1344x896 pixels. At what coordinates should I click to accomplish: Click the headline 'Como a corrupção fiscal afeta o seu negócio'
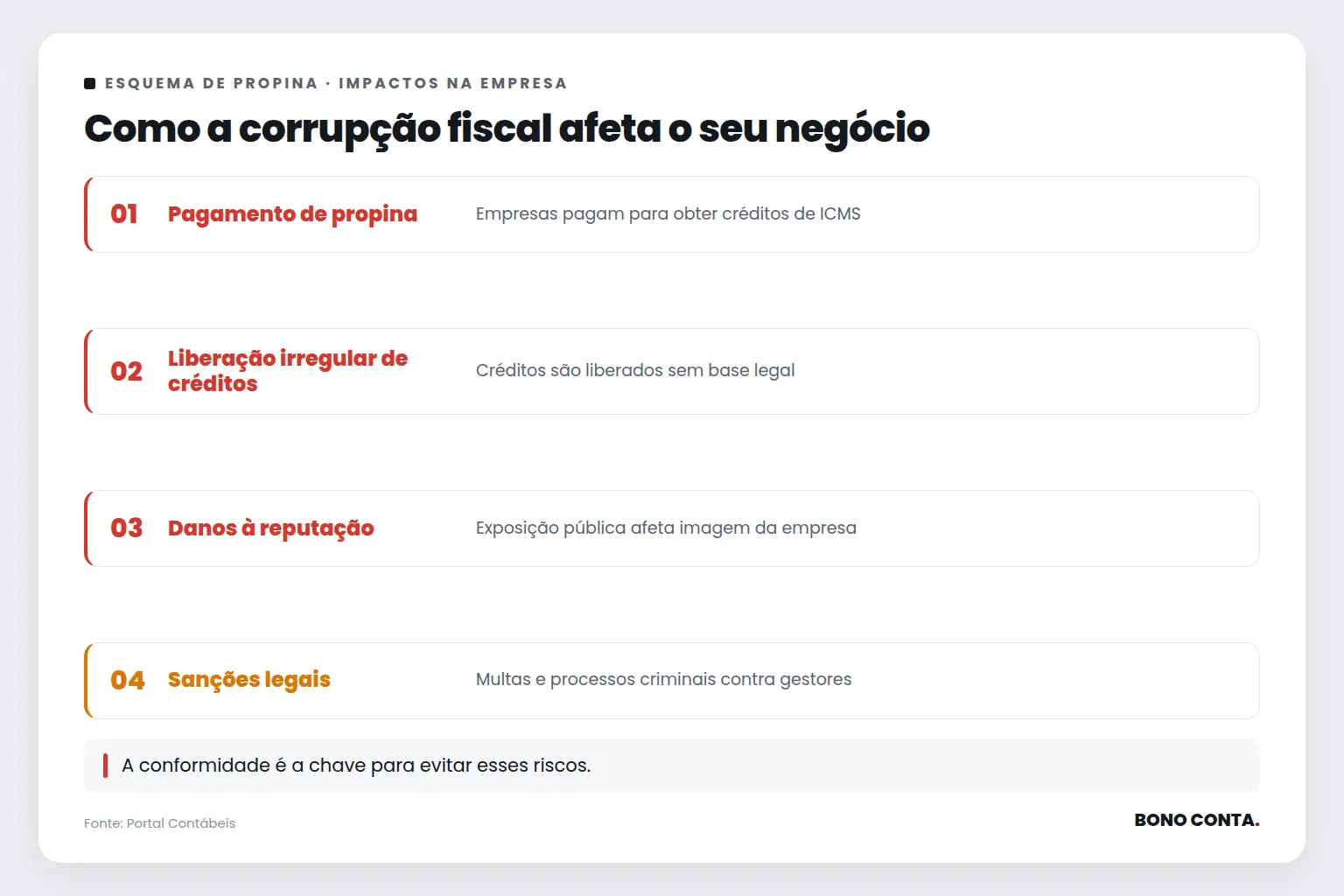pyautogui.click(x=507, y=129)
